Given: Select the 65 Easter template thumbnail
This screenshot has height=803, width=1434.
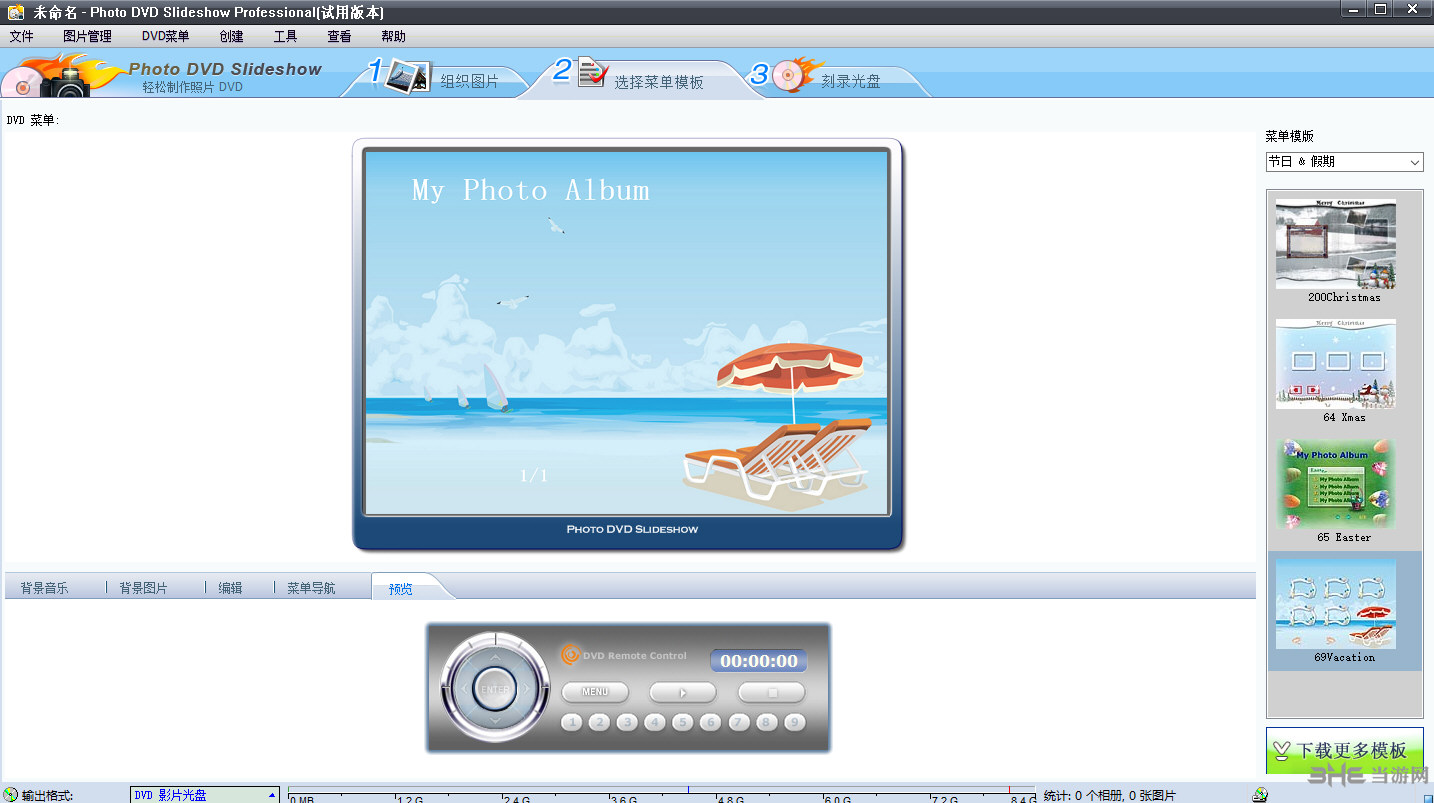Looking at the screenshot, I should pyautogui.click(x=1335, y=485).
